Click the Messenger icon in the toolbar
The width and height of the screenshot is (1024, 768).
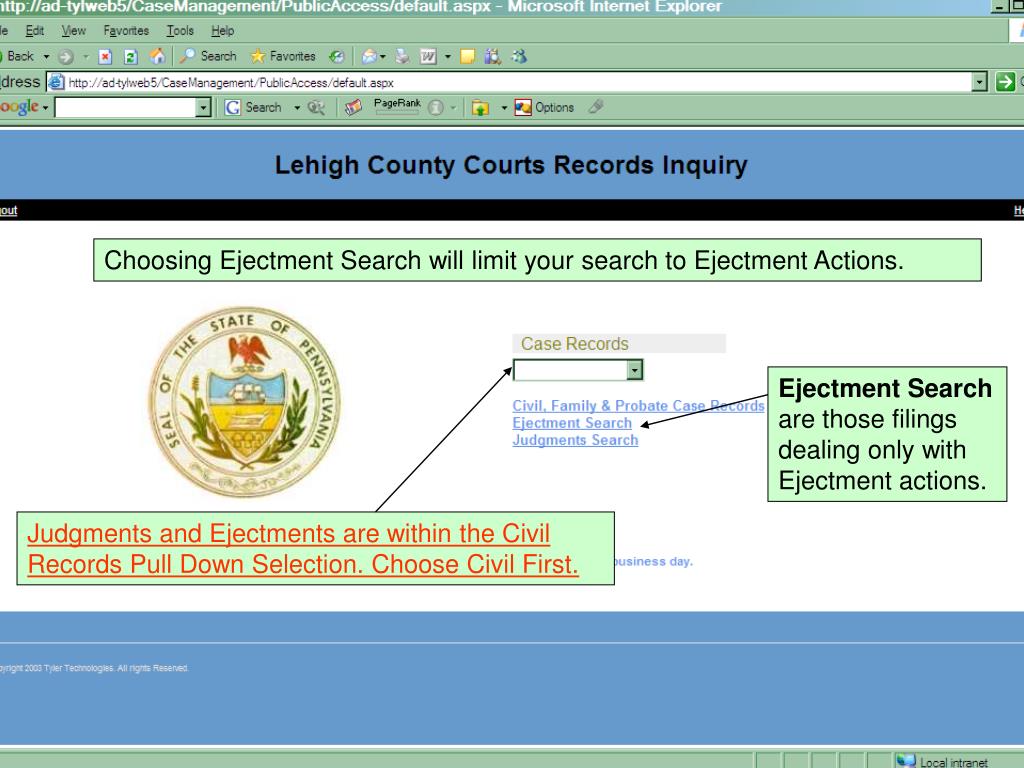519,57
